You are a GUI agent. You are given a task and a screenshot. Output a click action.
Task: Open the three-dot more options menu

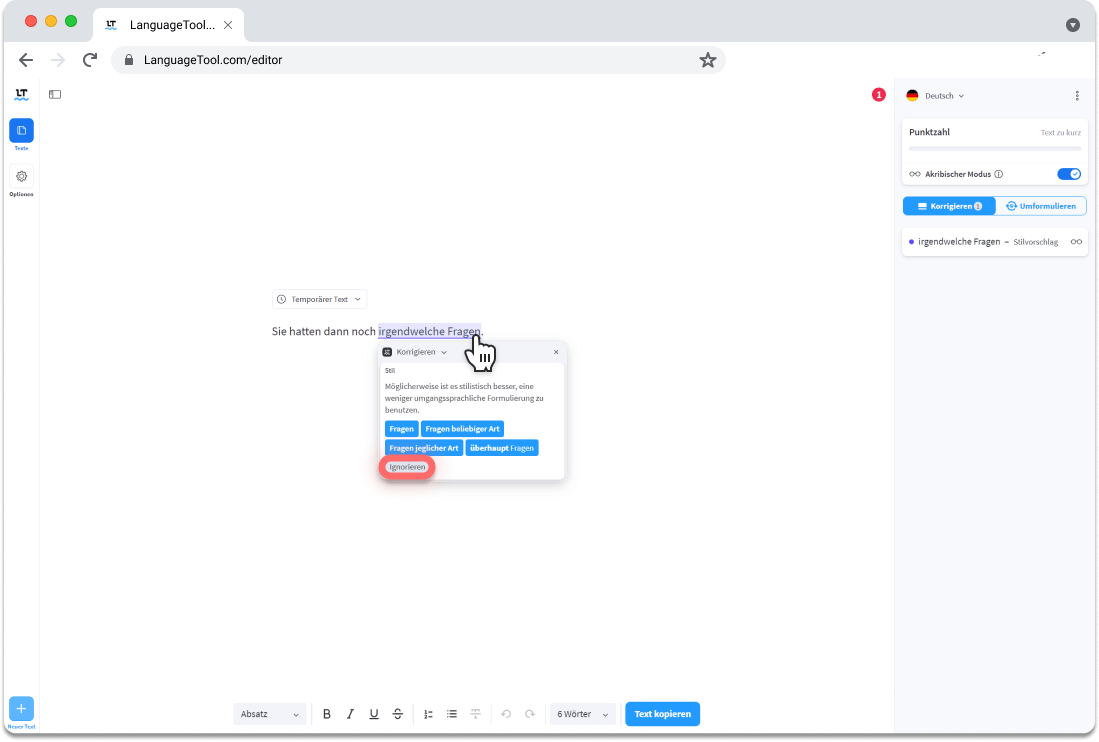tap(1077, 96)
